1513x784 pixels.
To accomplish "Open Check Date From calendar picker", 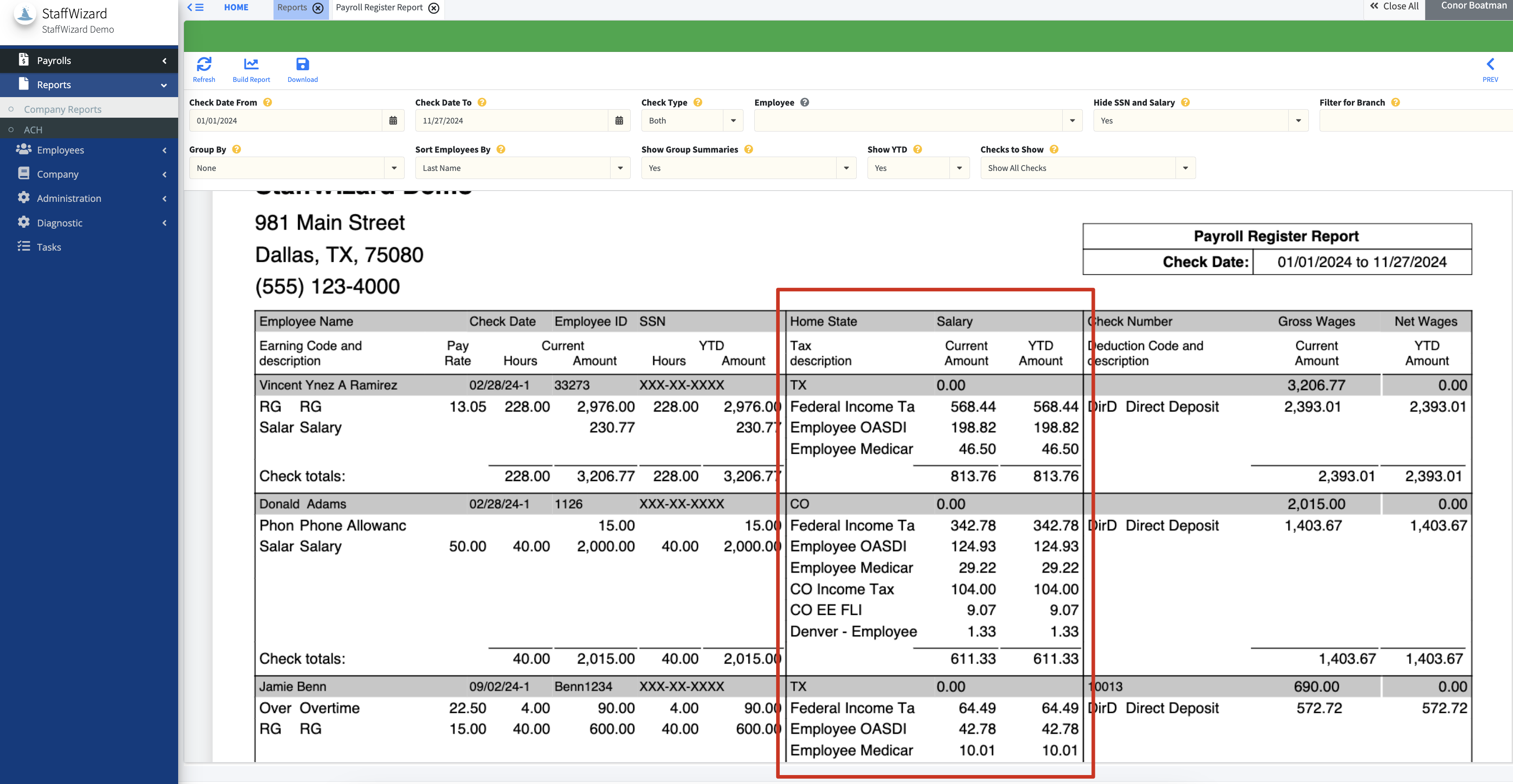I will tap(393, 120).
